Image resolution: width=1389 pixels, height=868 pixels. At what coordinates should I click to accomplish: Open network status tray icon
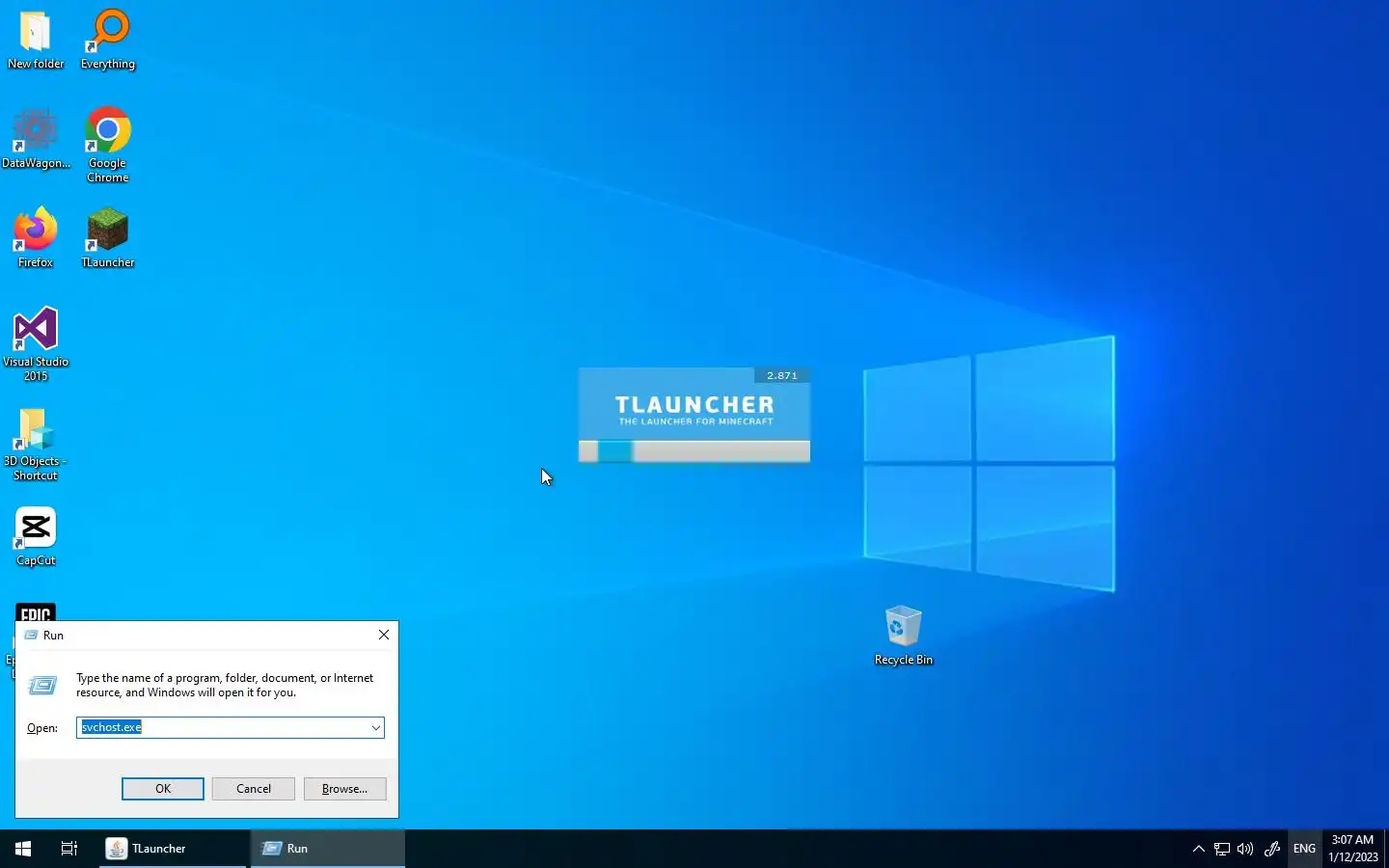(x=1222, y=849)
